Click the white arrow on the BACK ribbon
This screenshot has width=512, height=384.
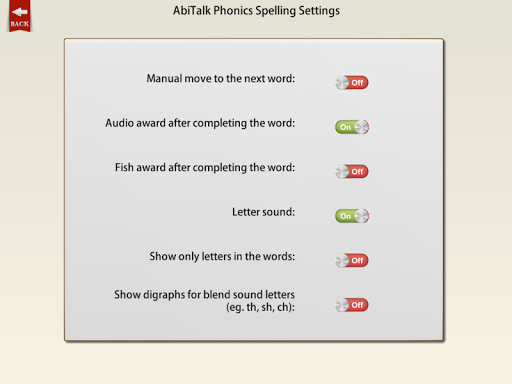(x=20, y=12)
